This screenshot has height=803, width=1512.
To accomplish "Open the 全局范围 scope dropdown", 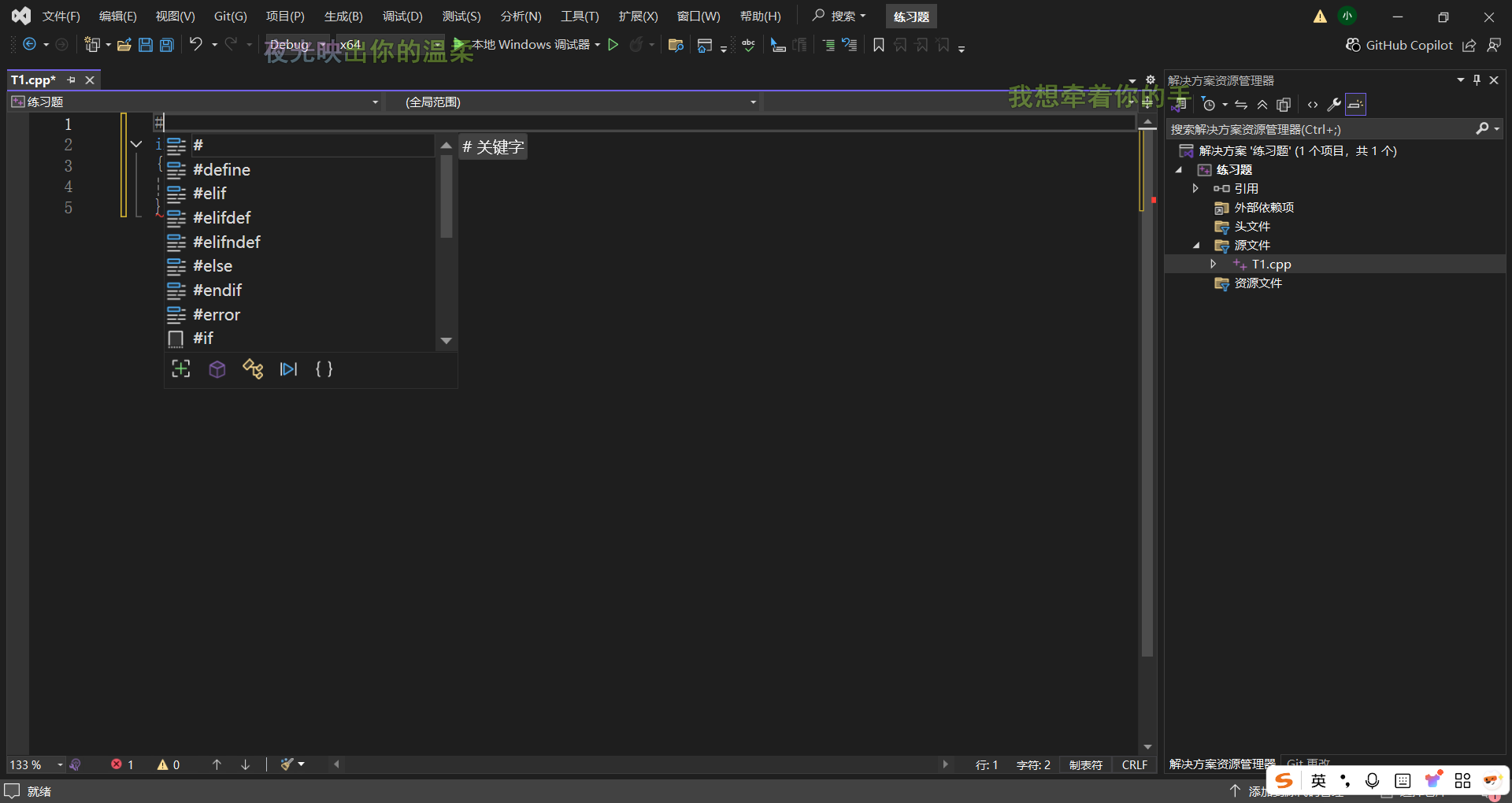I will [574, 102].
